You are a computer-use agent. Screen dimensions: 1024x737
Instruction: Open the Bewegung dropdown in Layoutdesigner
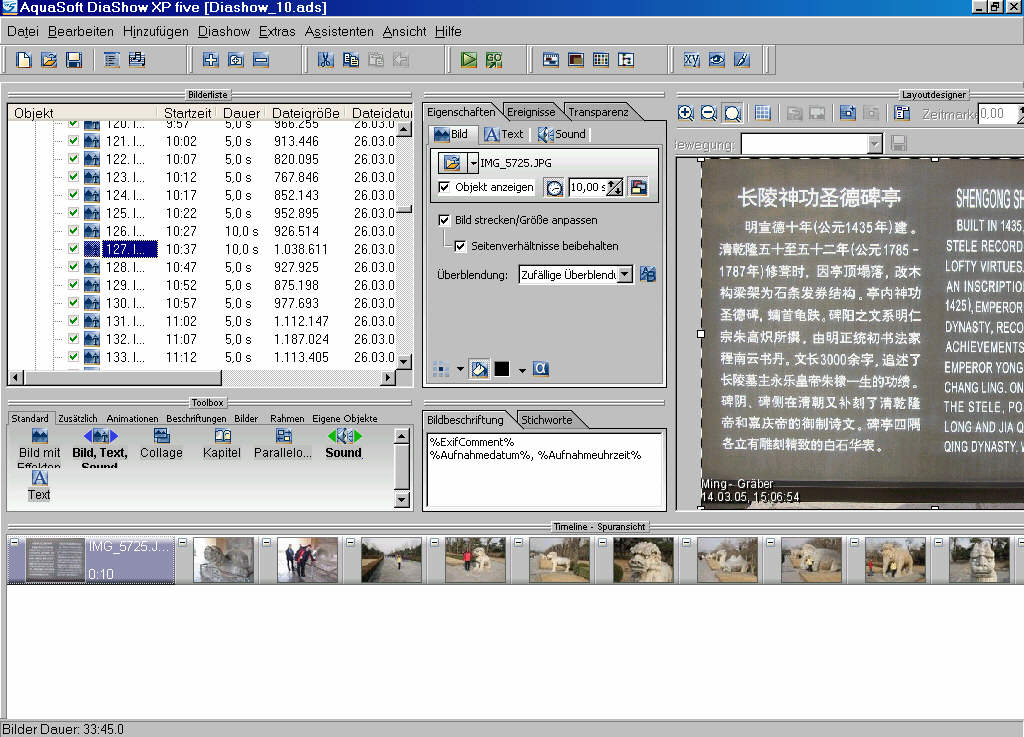point(875,145)
